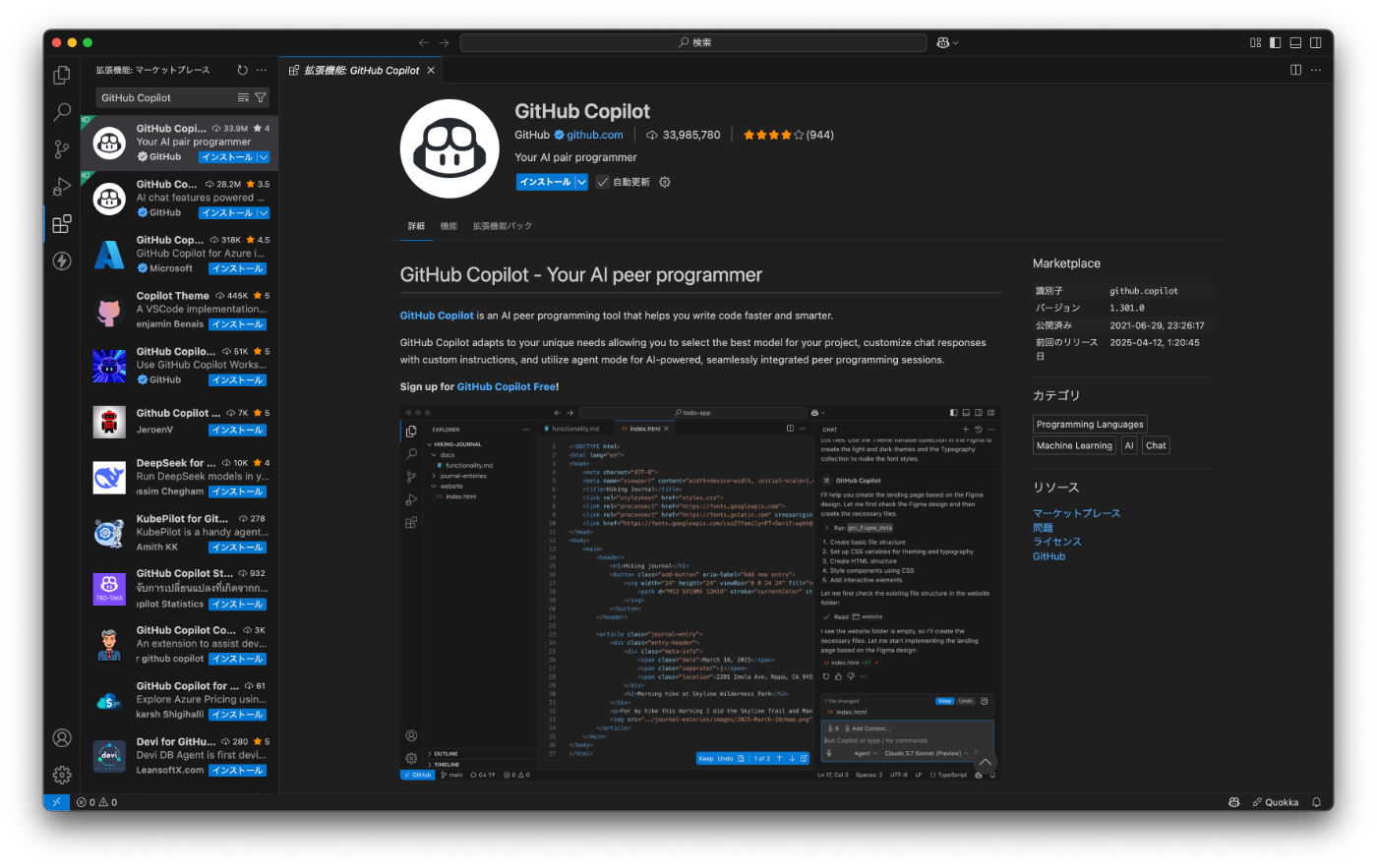Open the github.com publisher link
Viewport: 1377px width, 868px height.
(594, 135)
